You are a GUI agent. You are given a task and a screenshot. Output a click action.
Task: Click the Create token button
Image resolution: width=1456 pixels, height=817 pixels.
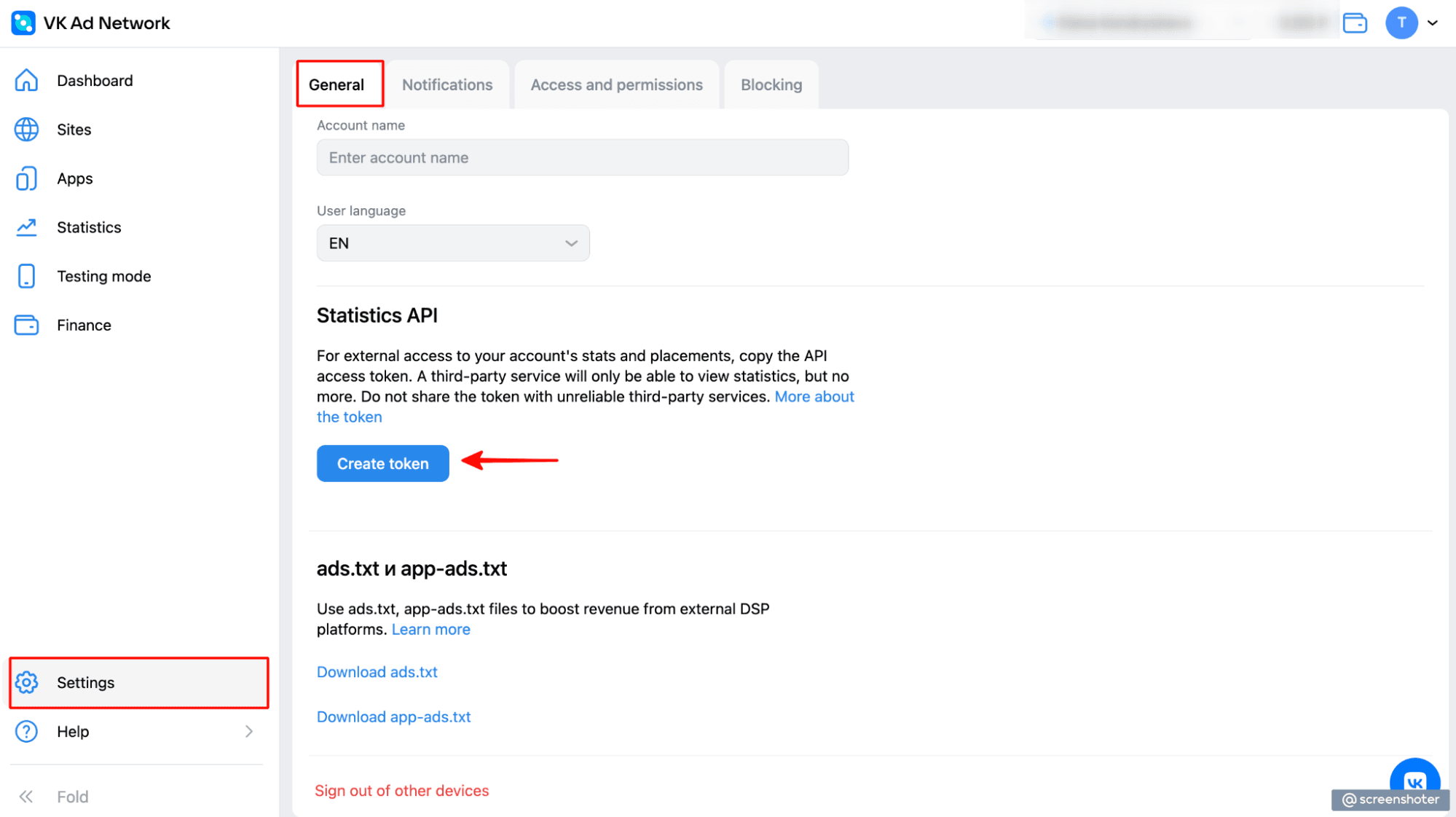click(x=382, y=463)
